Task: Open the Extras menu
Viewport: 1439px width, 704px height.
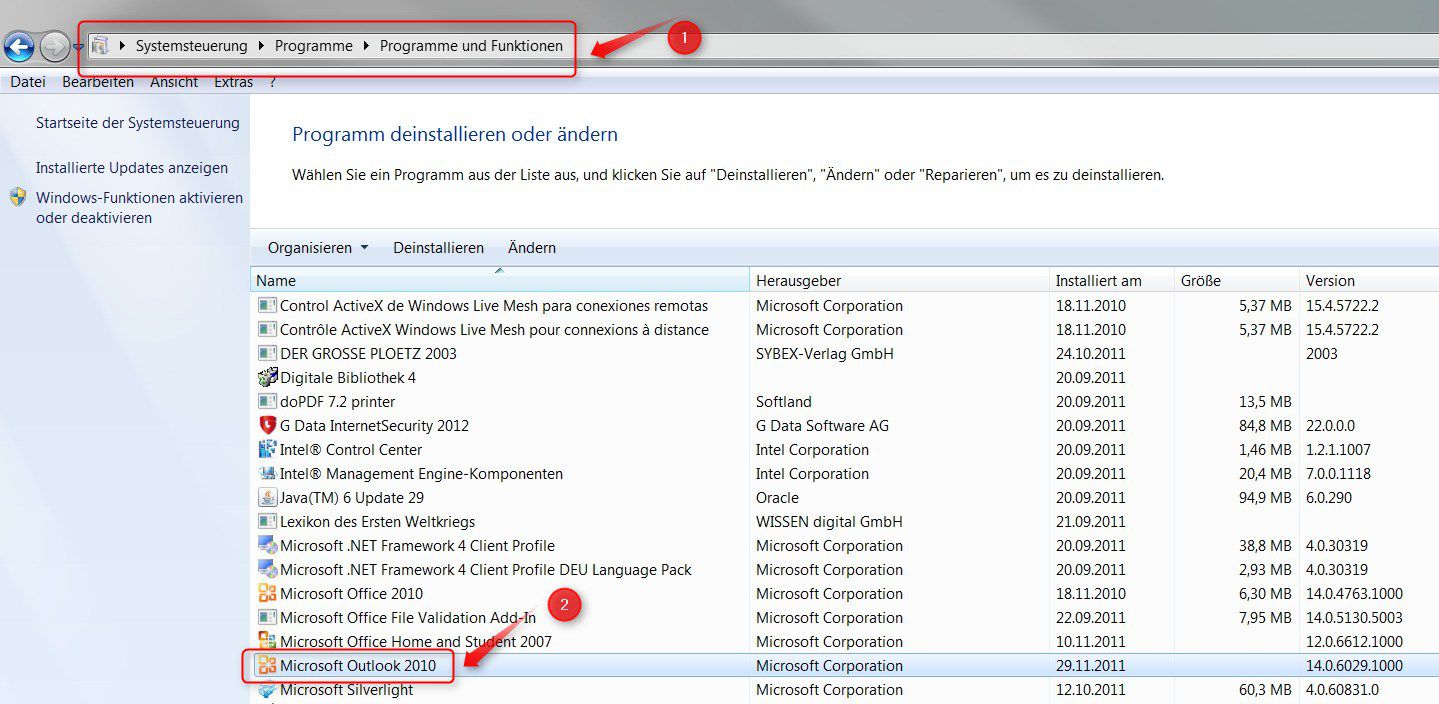Action: point(233,81)
